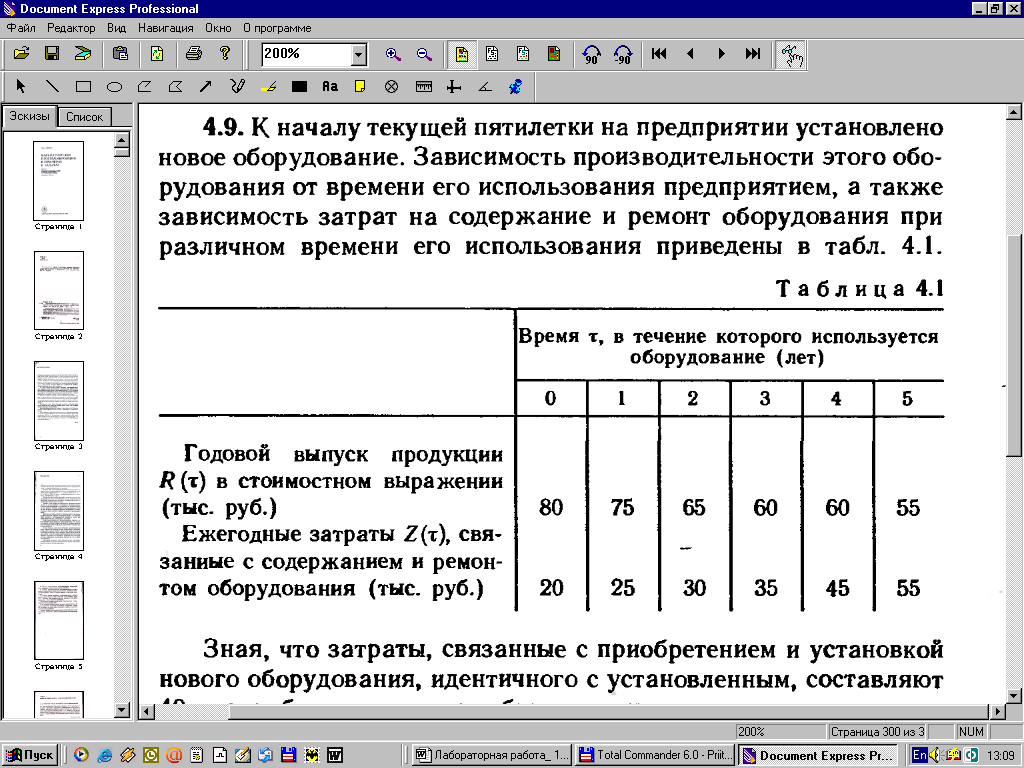
Task: Toggle the dark red page view mode button
Action: click(554, 54)
